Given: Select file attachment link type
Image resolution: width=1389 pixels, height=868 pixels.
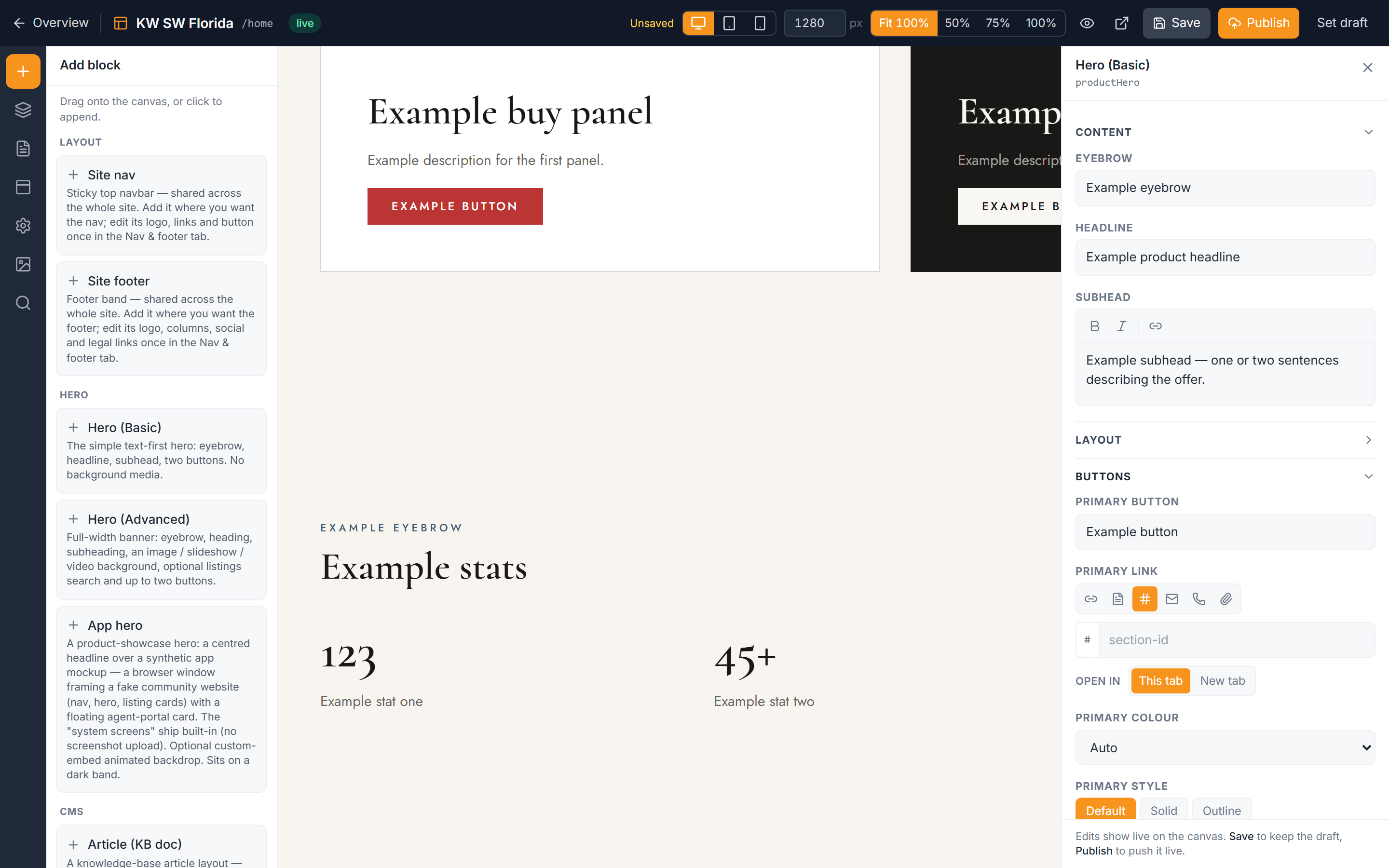Looking at the screenshot, I should 1226,599.
